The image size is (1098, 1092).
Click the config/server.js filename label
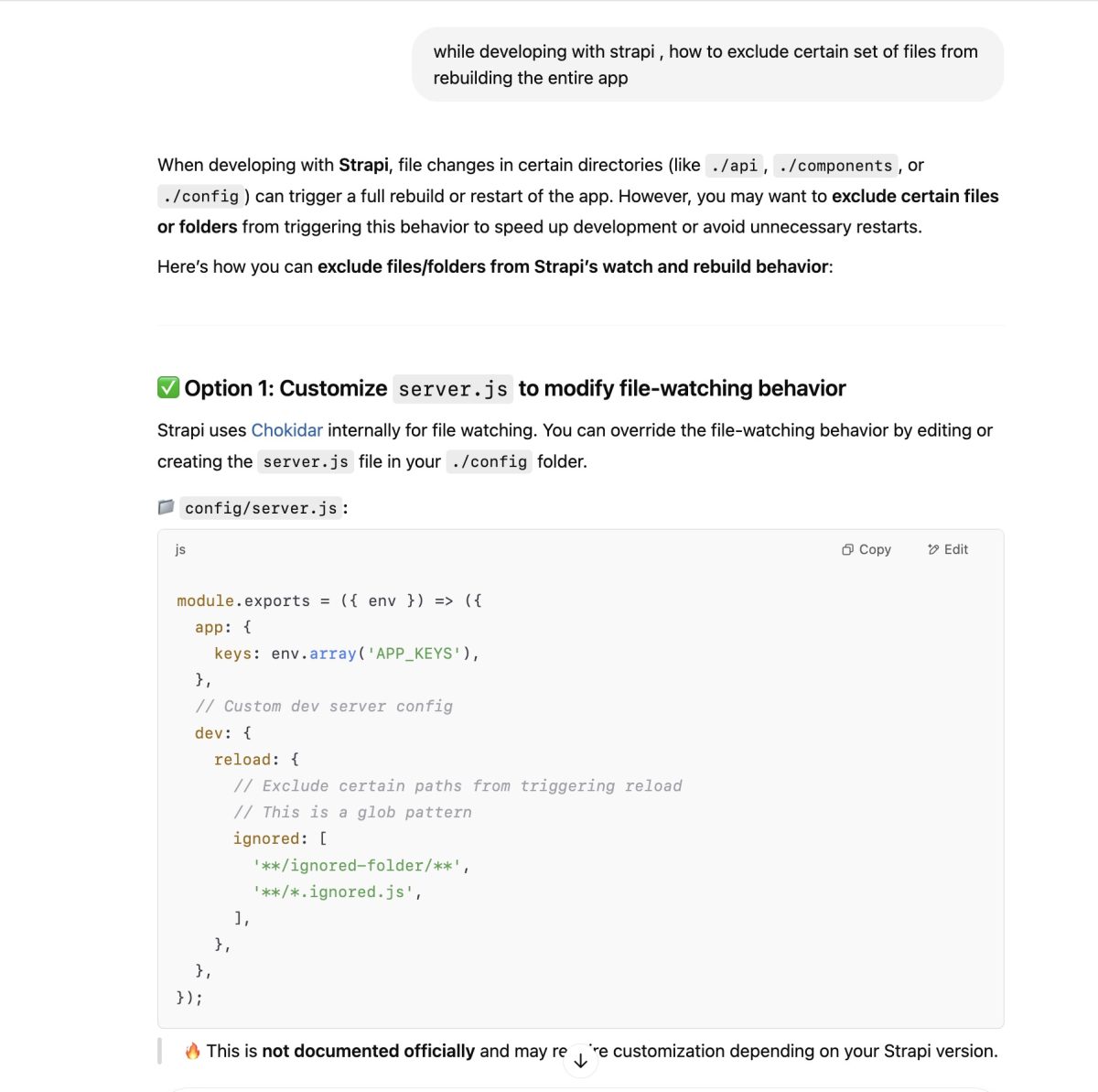(262, 508)
